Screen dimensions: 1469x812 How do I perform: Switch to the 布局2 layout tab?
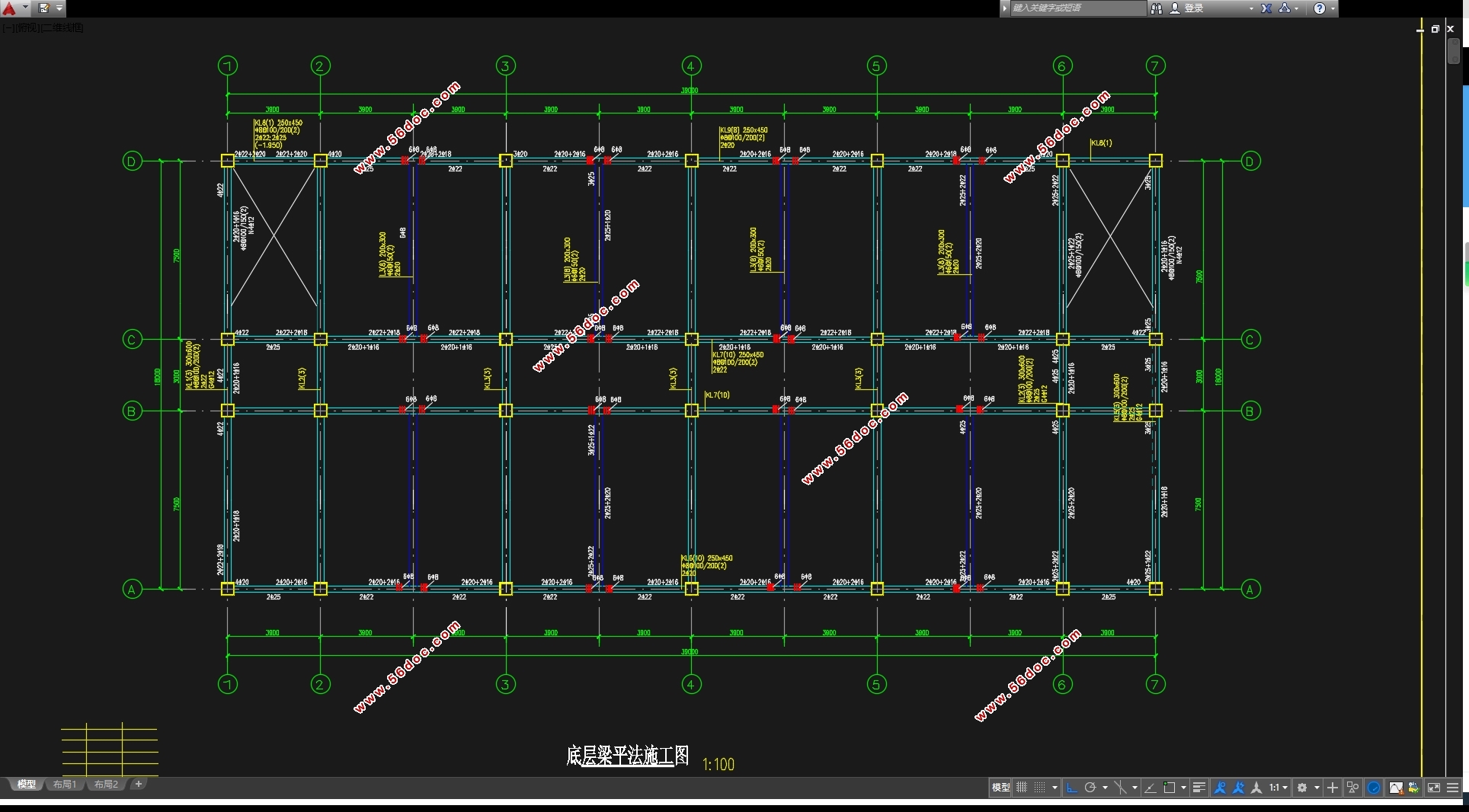(x=106, y=785)
